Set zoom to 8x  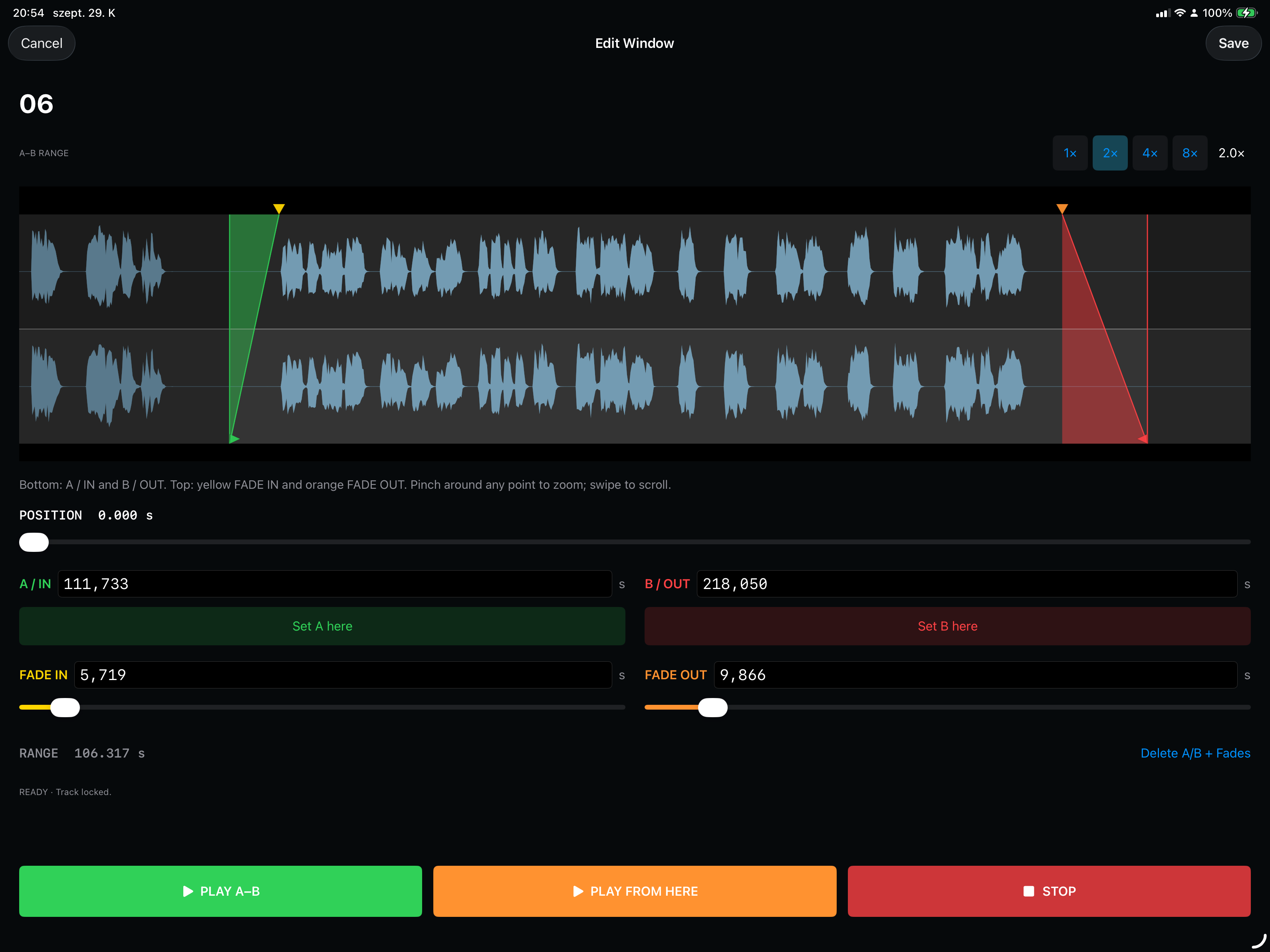pos(1190,153)
